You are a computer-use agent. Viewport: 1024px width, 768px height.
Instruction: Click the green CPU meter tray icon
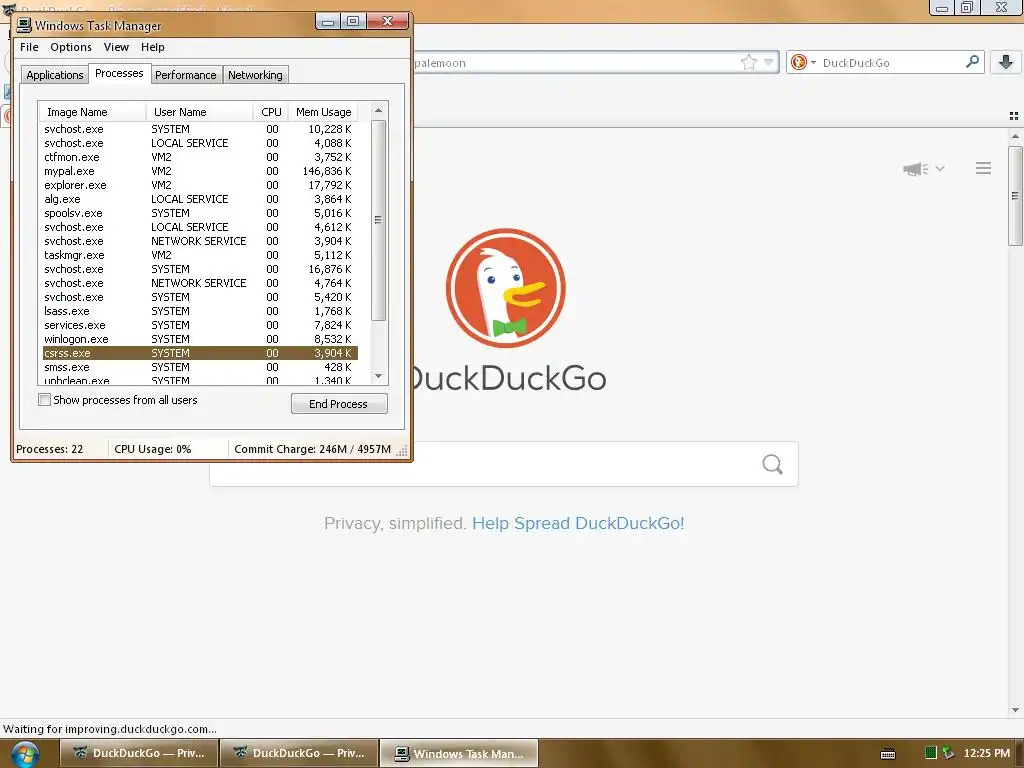point(931,753)
